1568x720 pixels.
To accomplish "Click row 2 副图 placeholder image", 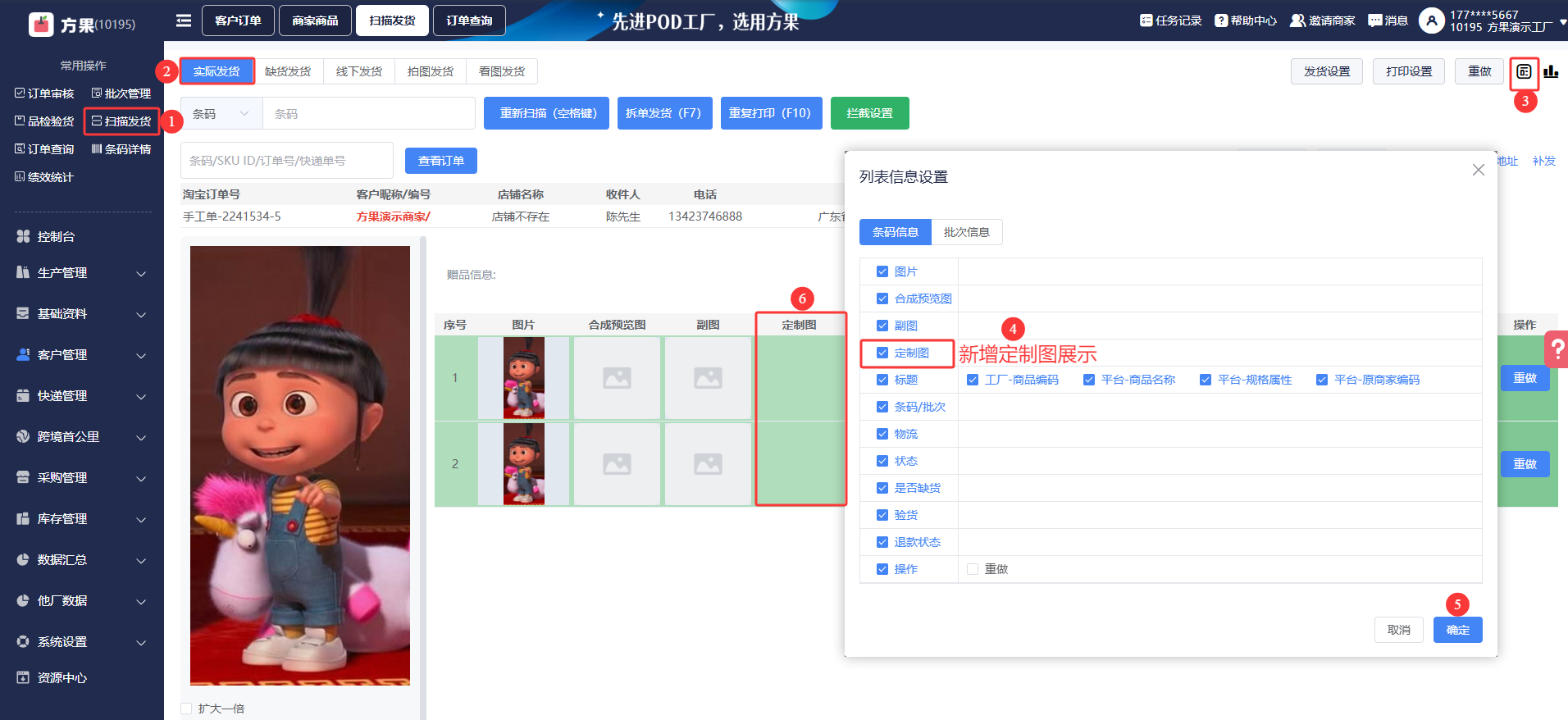I will (708, 464).
